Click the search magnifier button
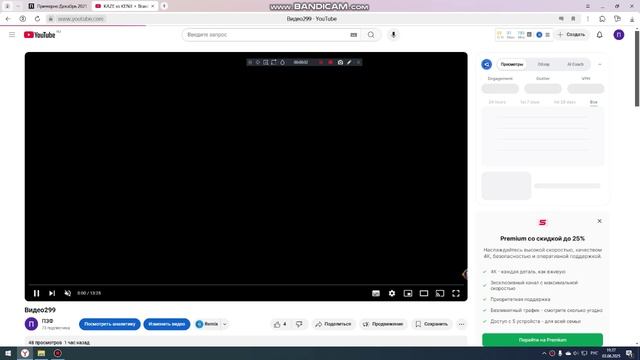 click(x=371, y=35)
